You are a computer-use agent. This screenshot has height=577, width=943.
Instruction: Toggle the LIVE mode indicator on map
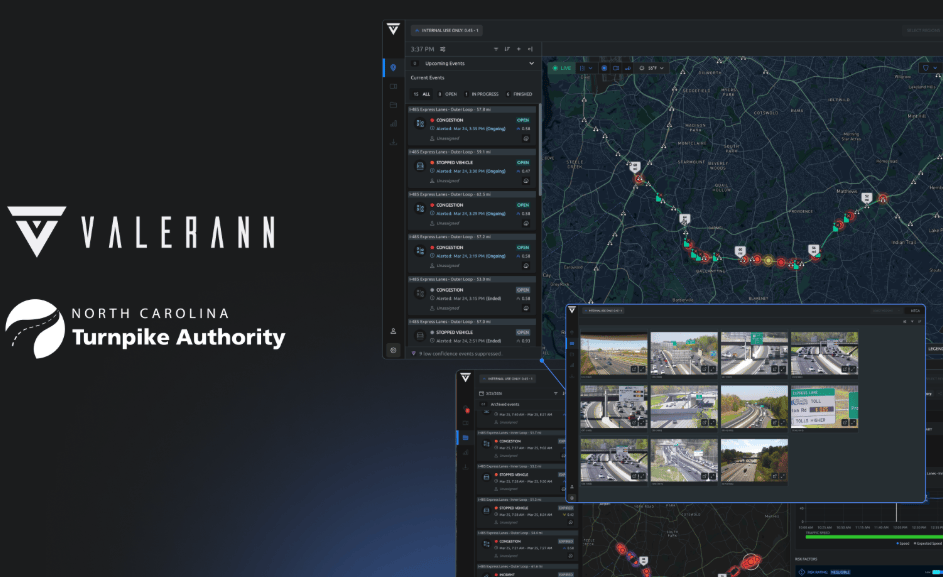pos(561,68)
